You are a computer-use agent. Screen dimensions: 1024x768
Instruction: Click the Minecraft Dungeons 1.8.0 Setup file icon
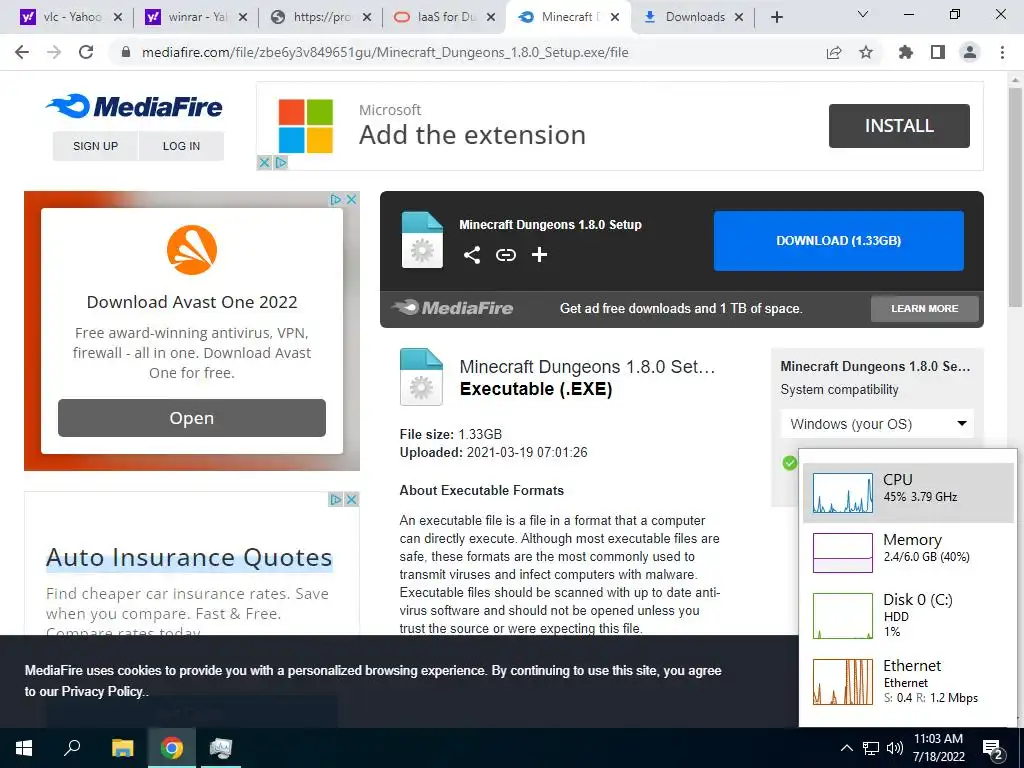pyautogui.click(x=422, y=240)
